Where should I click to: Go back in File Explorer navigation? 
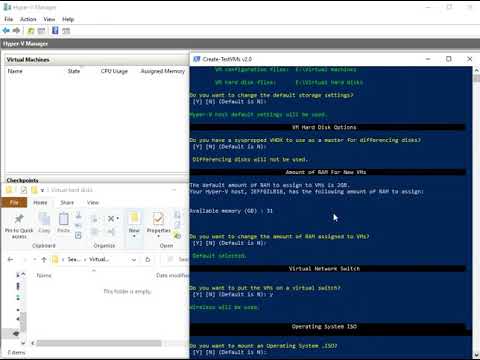pos(11,259)
